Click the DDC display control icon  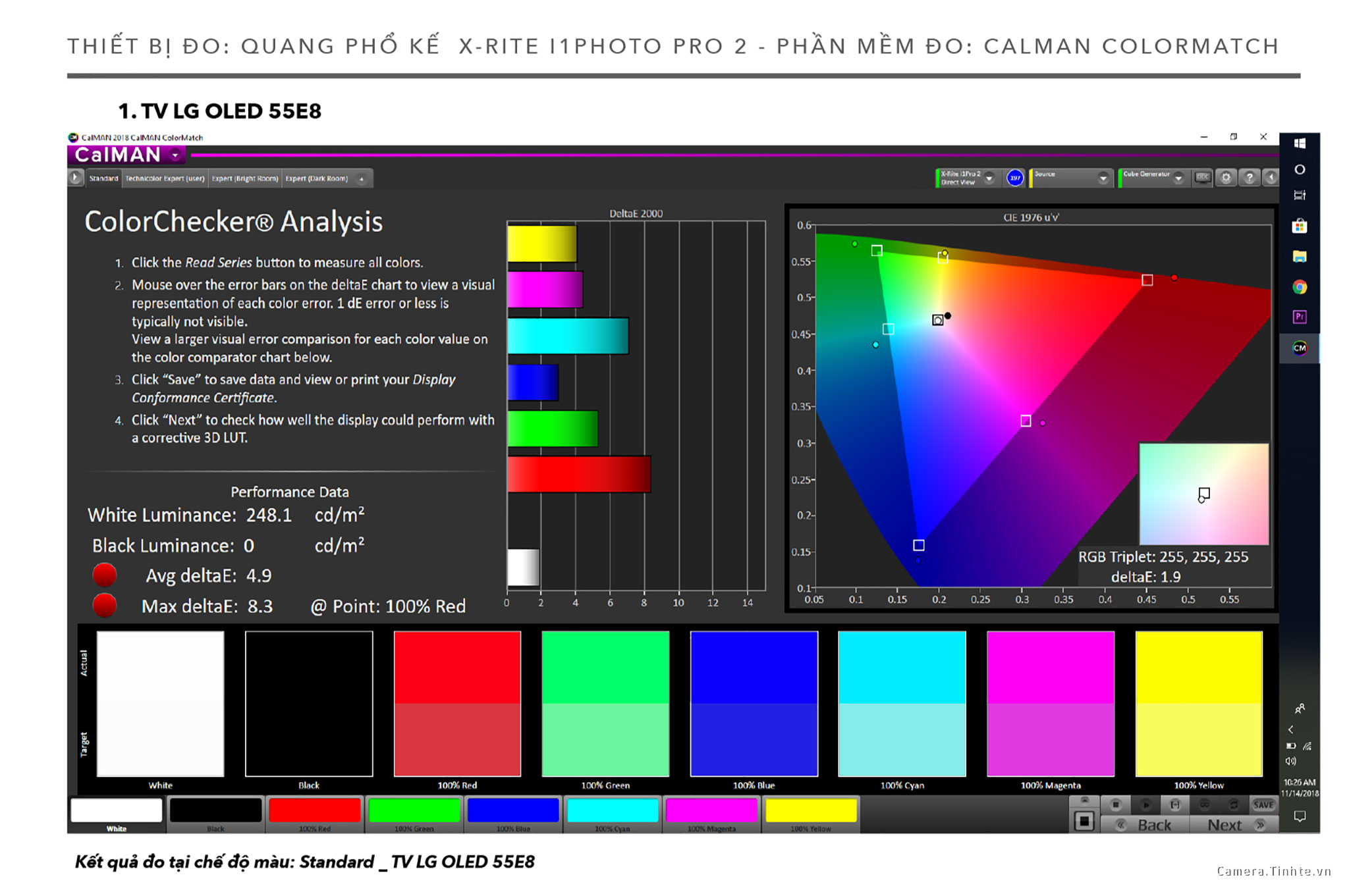(x=1203, y=178)
